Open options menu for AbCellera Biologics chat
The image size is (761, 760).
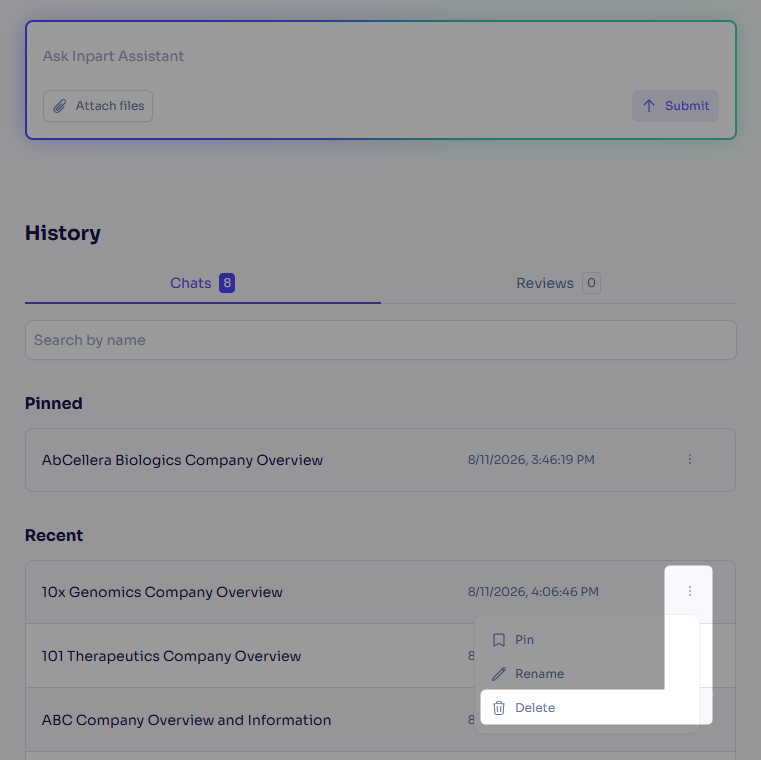pyautogui.click(x=690, y=459)
